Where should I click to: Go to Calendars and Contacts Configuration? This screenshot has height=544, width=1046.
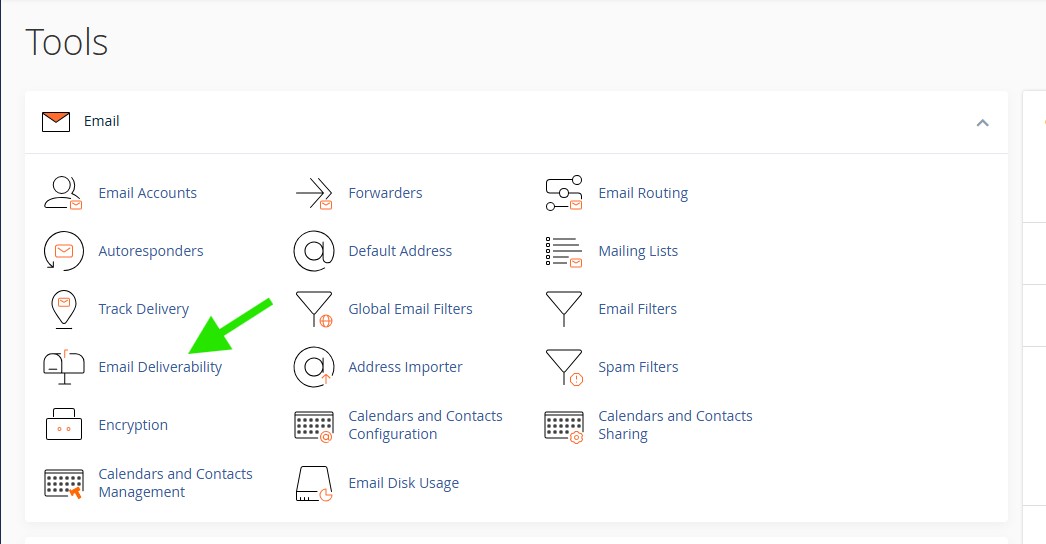[425, 425]
